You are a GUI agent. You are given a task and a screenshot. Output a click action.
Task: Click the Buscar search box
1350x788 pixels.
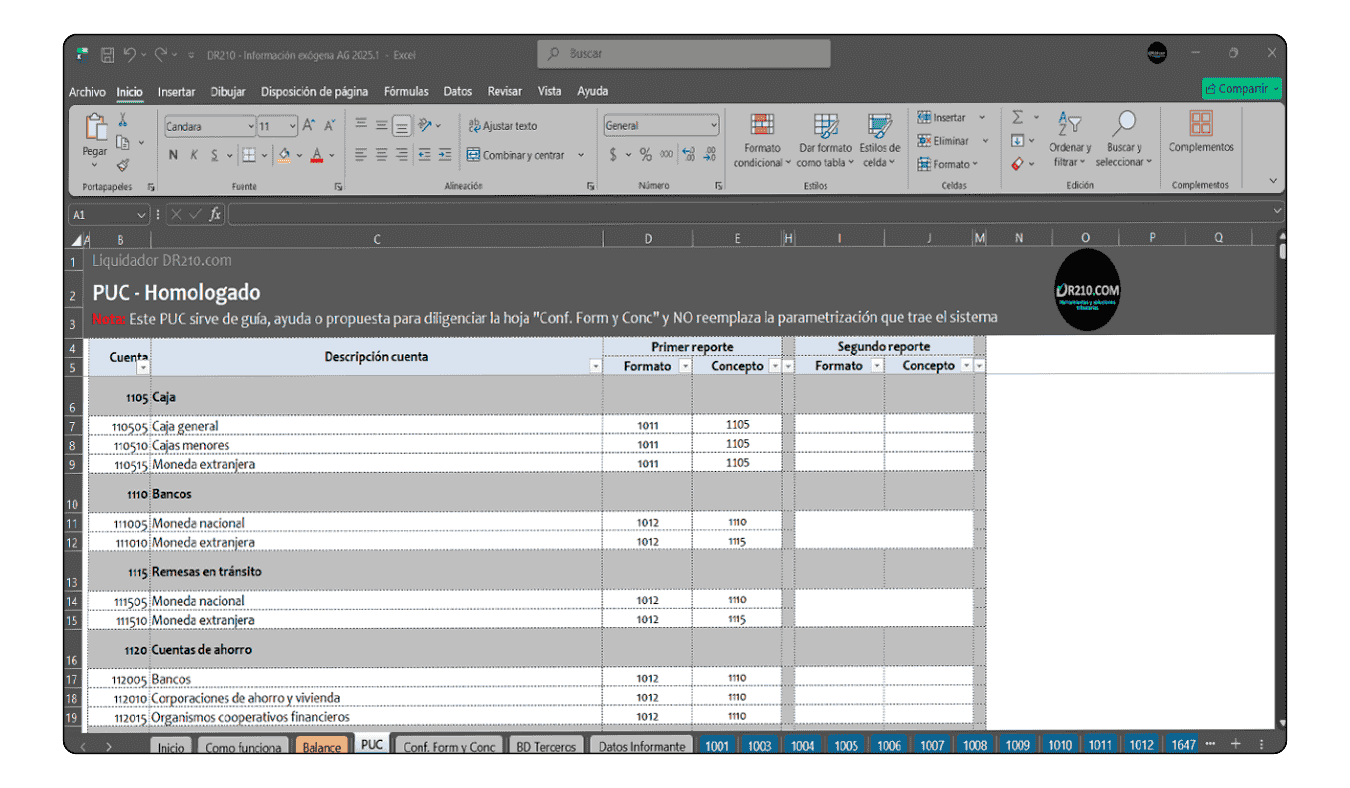(683, 54)
